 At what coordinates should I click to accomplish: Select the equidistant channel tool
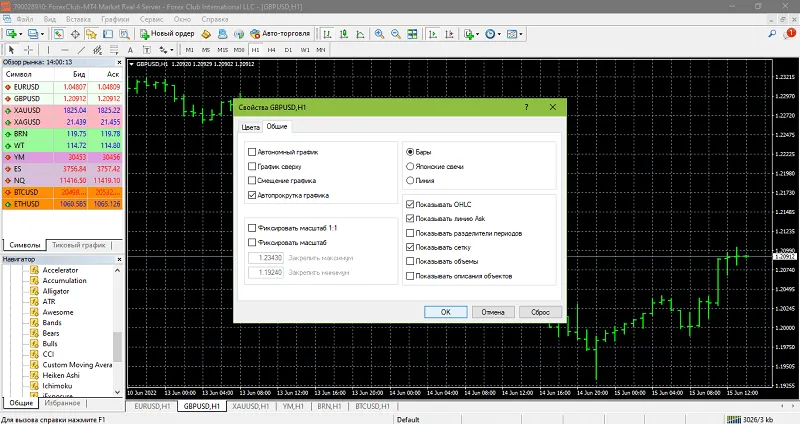[97, 49]
